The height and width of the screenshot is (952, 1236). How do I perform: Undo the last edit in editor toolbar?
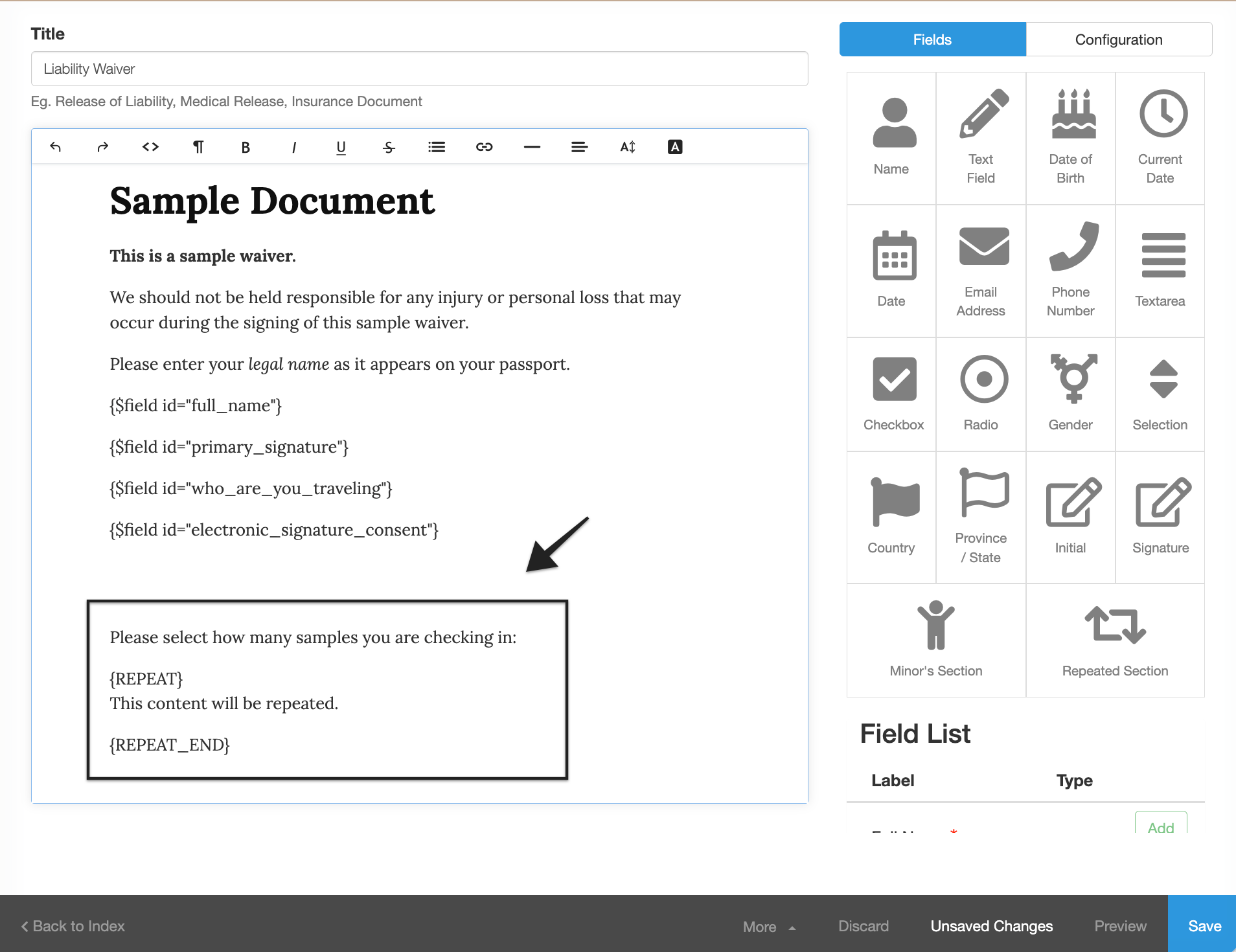click(55, 147)
